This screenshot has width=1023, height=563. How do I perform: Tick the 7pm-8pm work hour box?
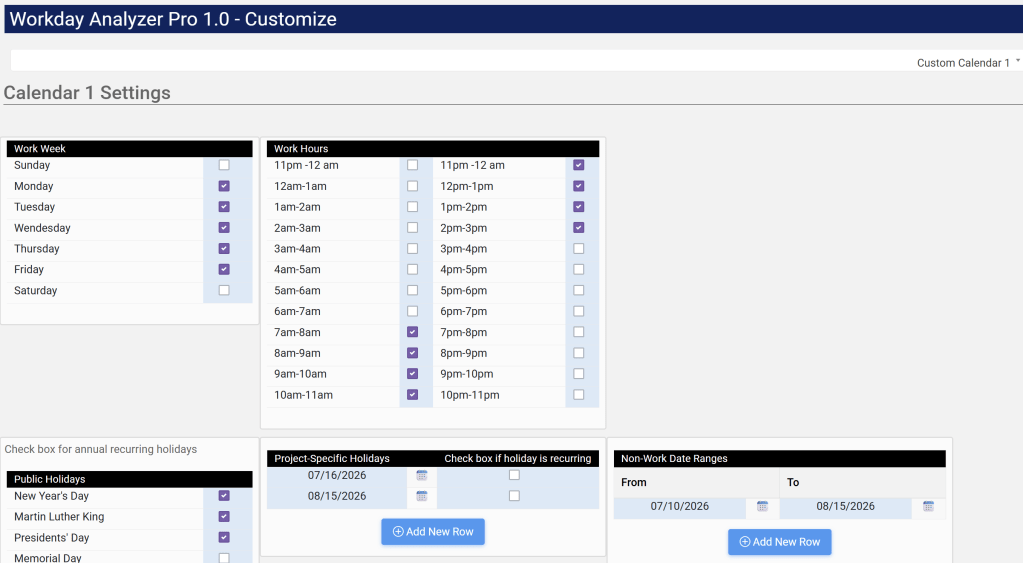(x=579, y=332)
